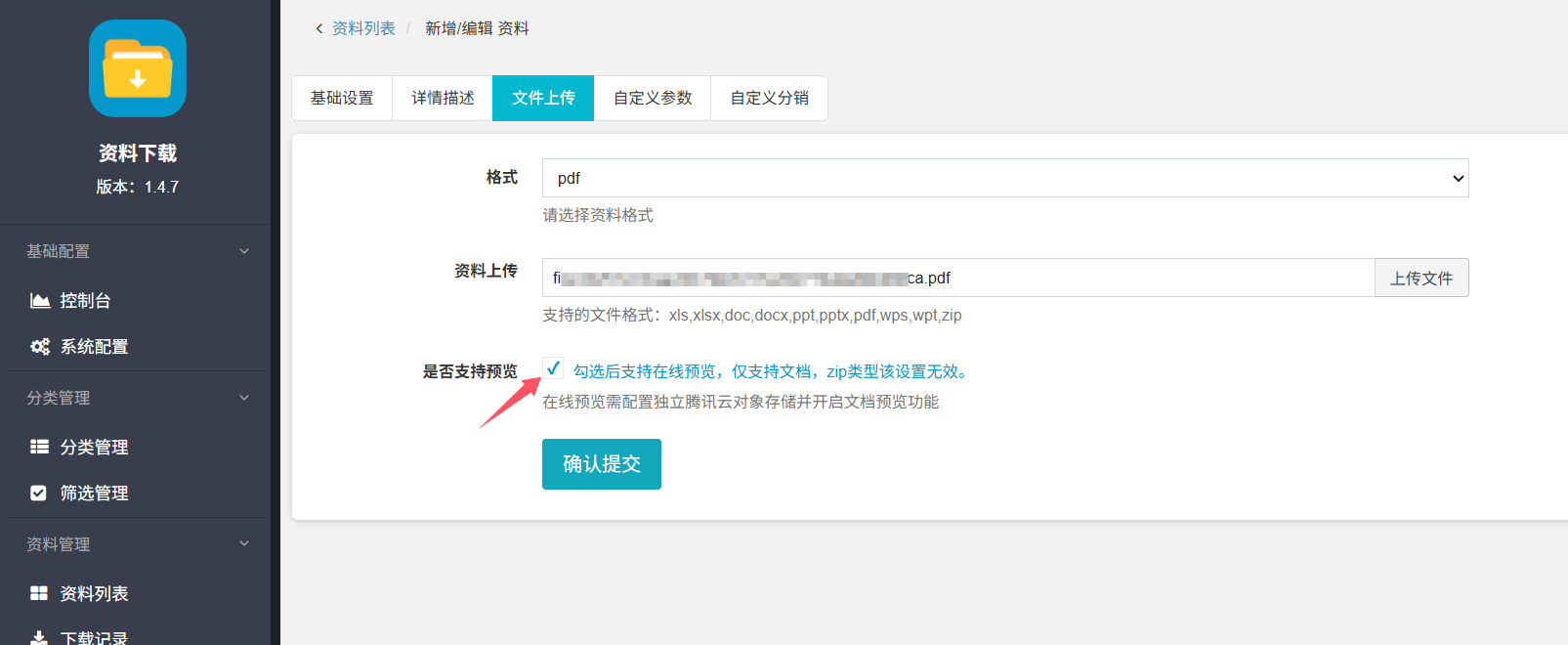Click the 系统配置 gears icon
The image size is (1568, 645).
[40, 346]
